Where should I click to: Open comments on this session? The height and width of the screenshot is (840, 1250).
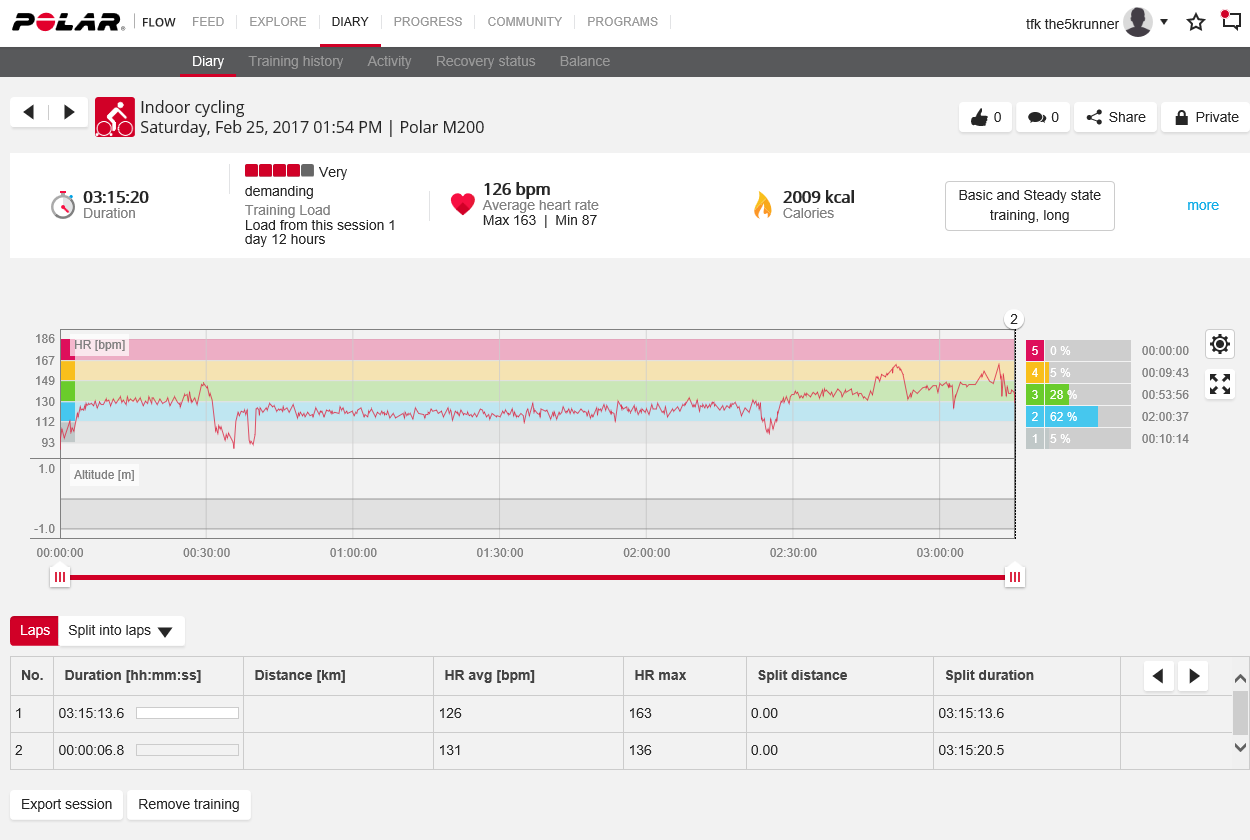click(1043, 117)
